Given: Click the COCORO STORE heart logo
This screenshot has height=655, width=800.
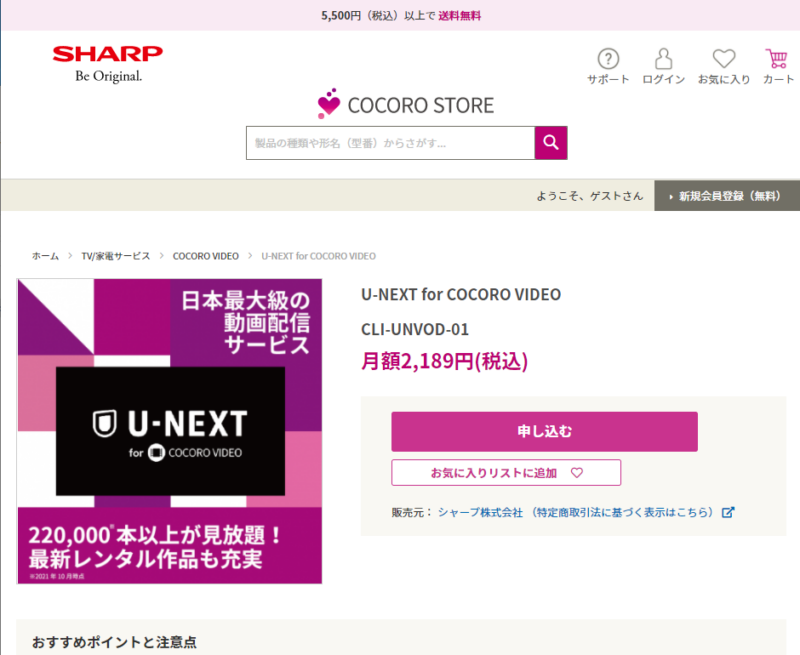Looking at the screenshot, I should (329, 104).
